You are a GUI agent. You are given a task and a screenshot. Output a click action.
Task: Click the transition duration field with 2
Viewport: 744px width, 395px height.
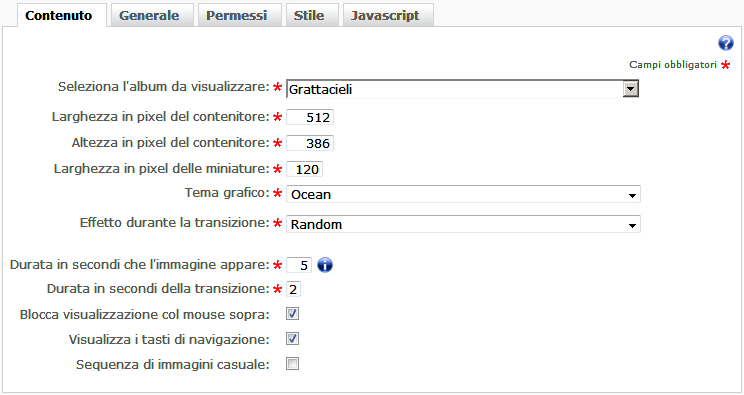(x=293, y=289)
